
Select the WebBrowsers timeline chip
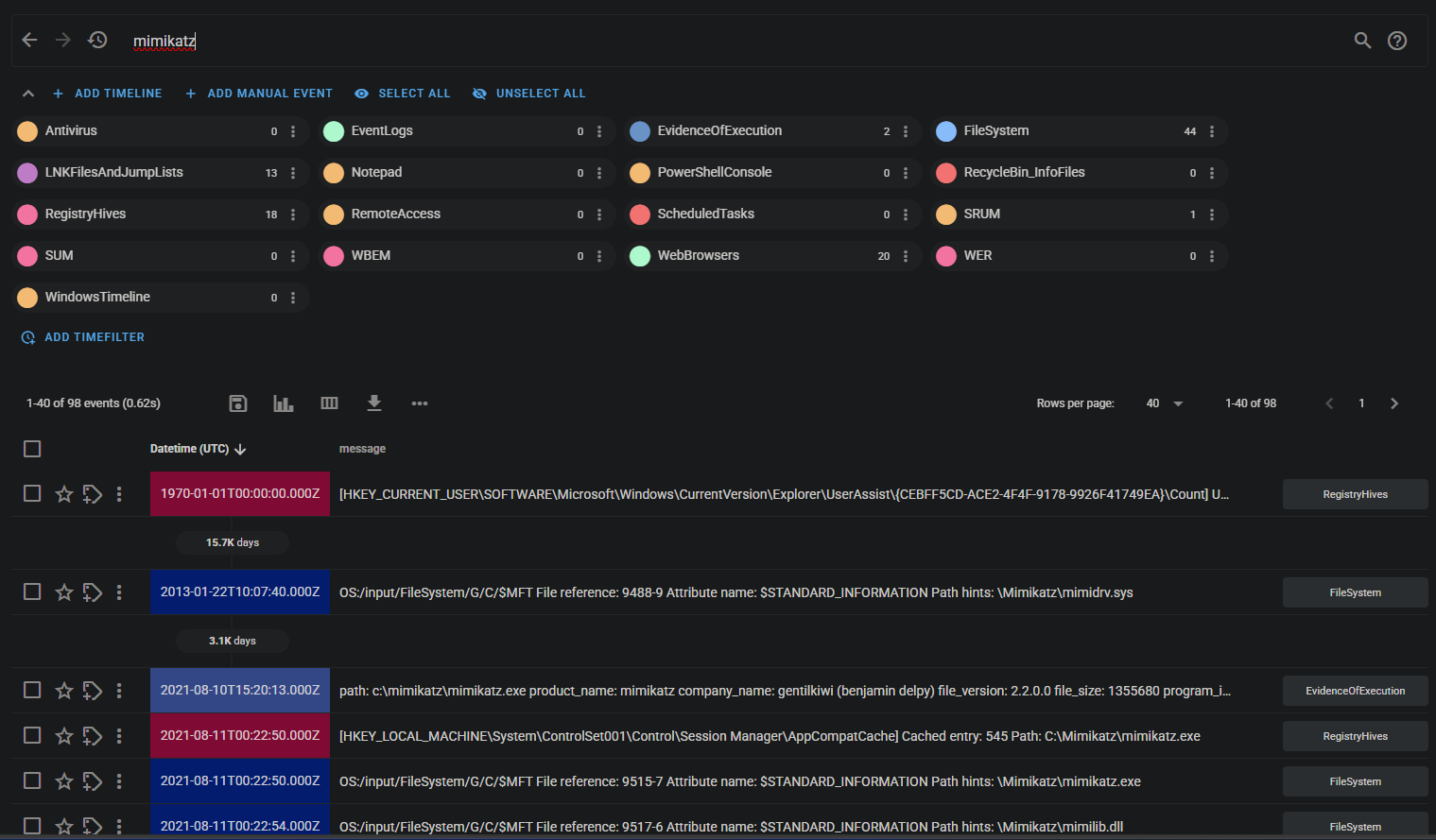click(699, 256)
